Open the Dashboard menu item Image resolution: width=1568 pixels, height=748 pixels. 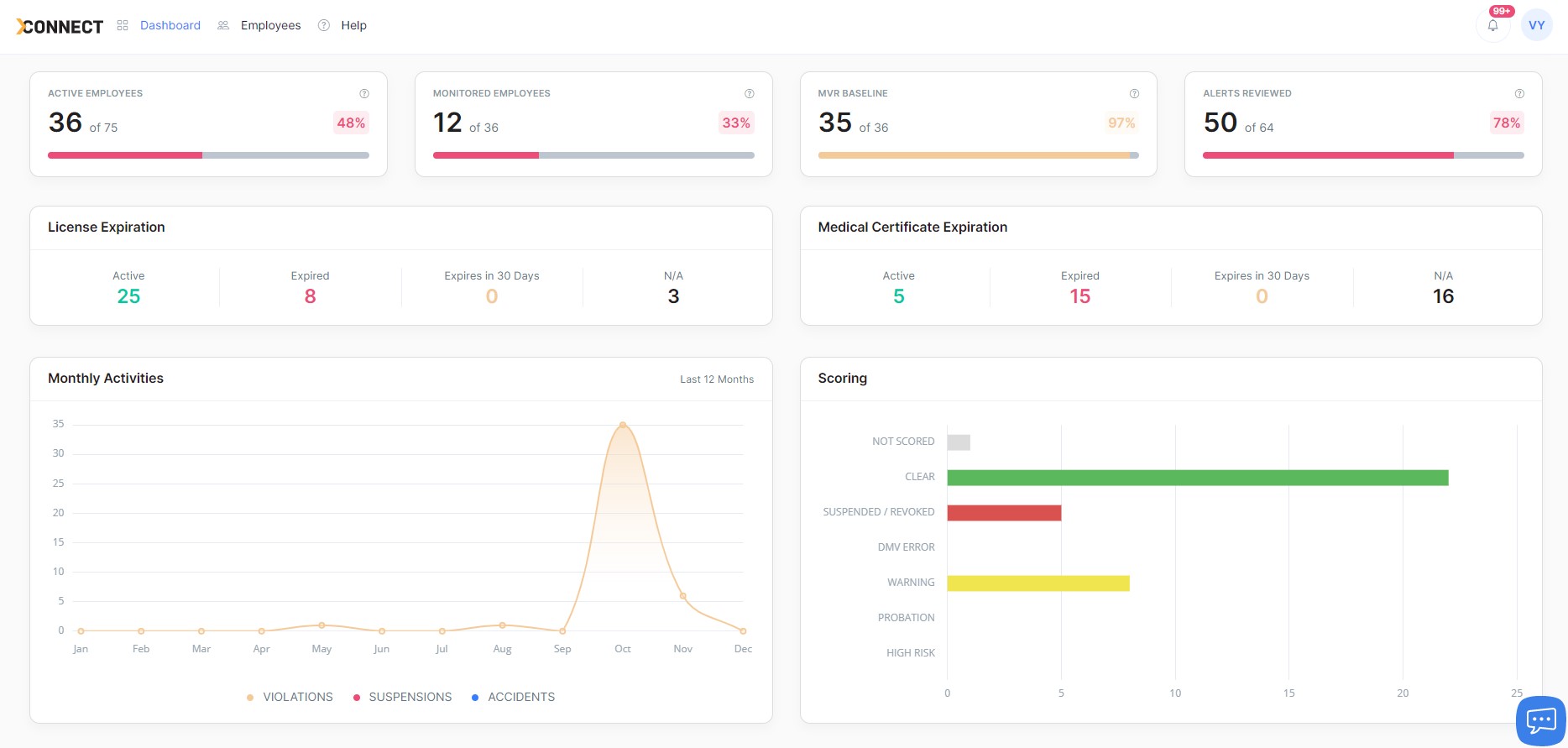(x=170, y=25)
